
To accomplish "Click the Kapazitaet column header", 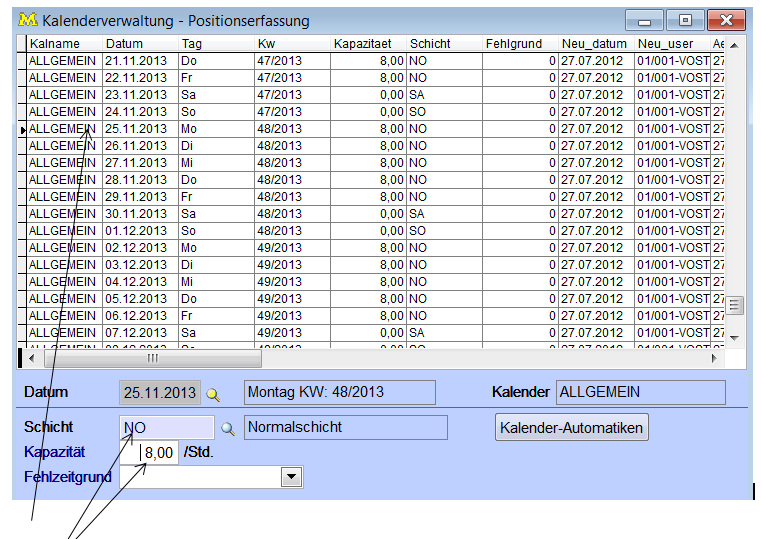I will 367,44.
